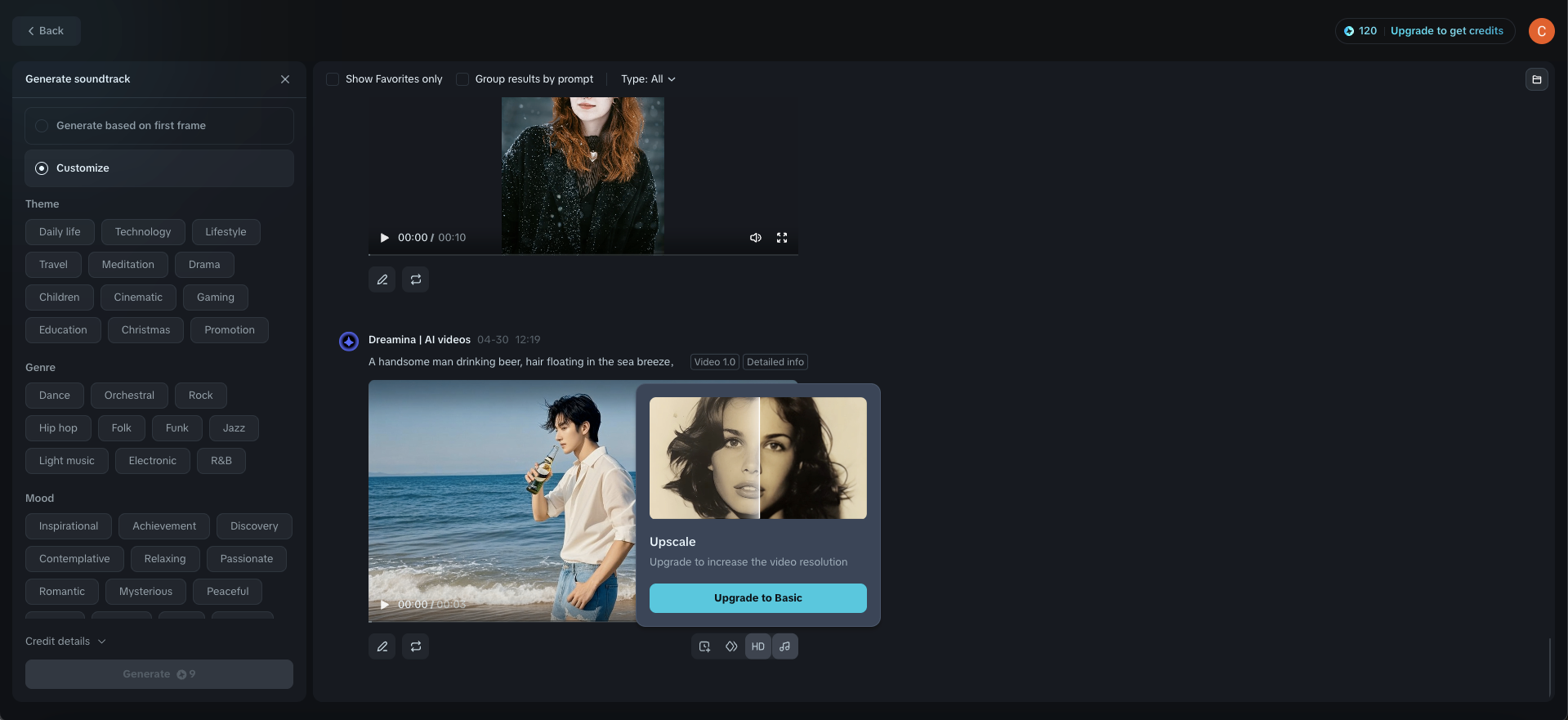Select the Contemplative mood

pos(74,559)
